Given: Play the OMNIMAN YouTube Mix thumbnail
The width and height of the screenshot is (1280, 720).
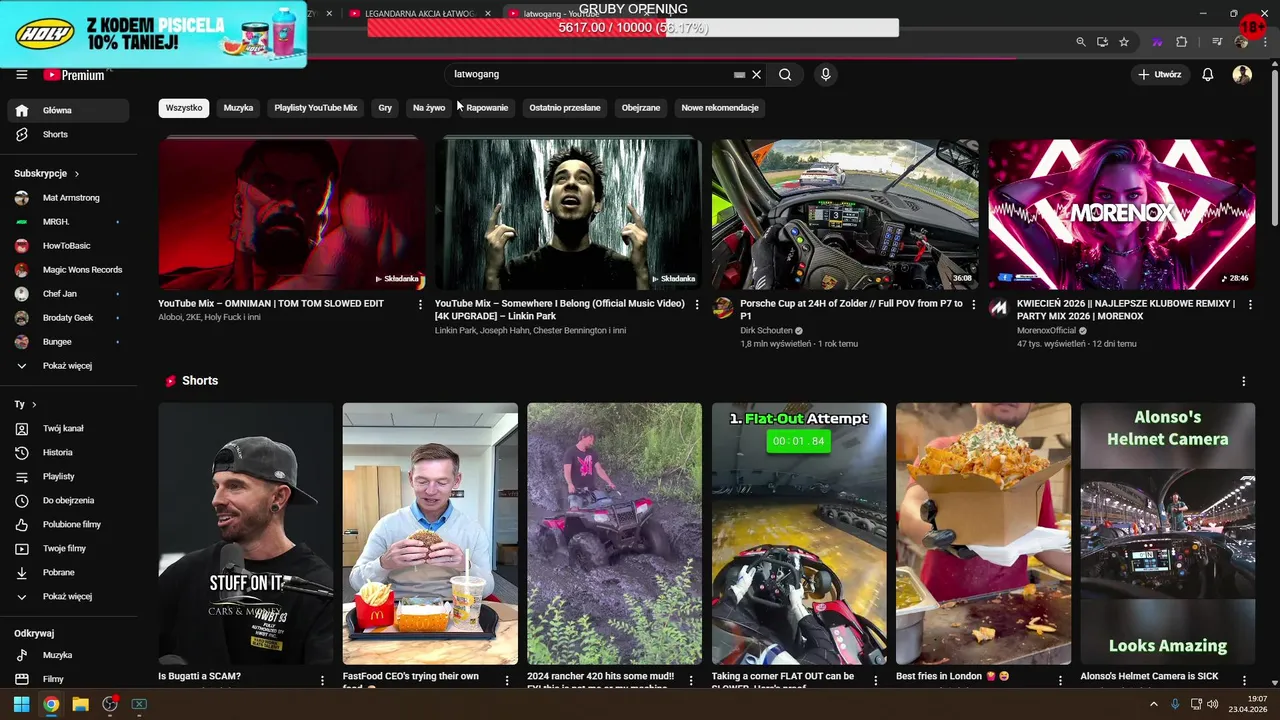Looking at the screenshot, I should (x=291, y=214).
